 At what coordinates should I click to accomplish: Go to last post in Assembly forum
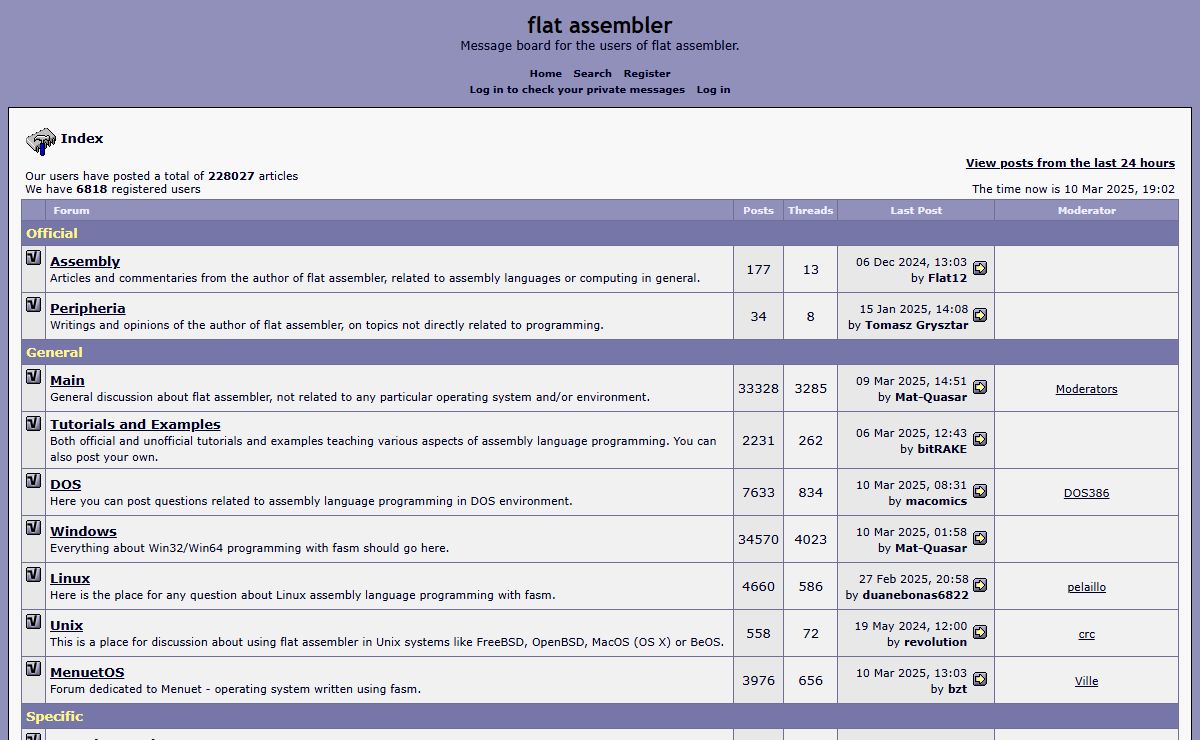tap(980, 268)
